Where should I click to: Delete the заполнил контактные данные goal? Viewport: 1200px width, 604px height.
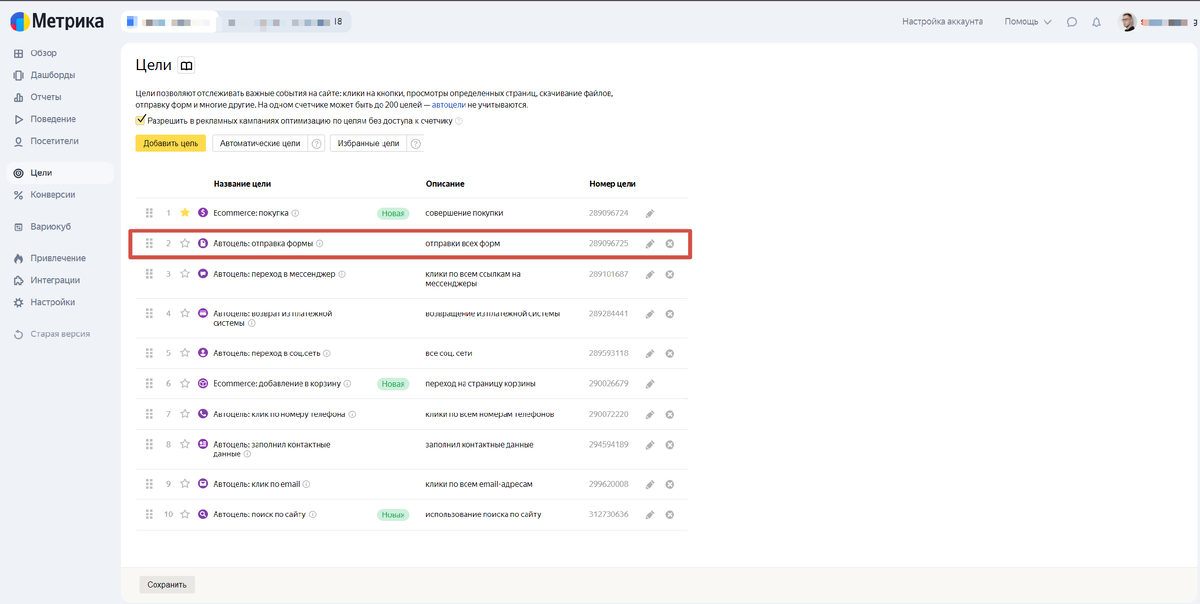(x=670, y=445)
